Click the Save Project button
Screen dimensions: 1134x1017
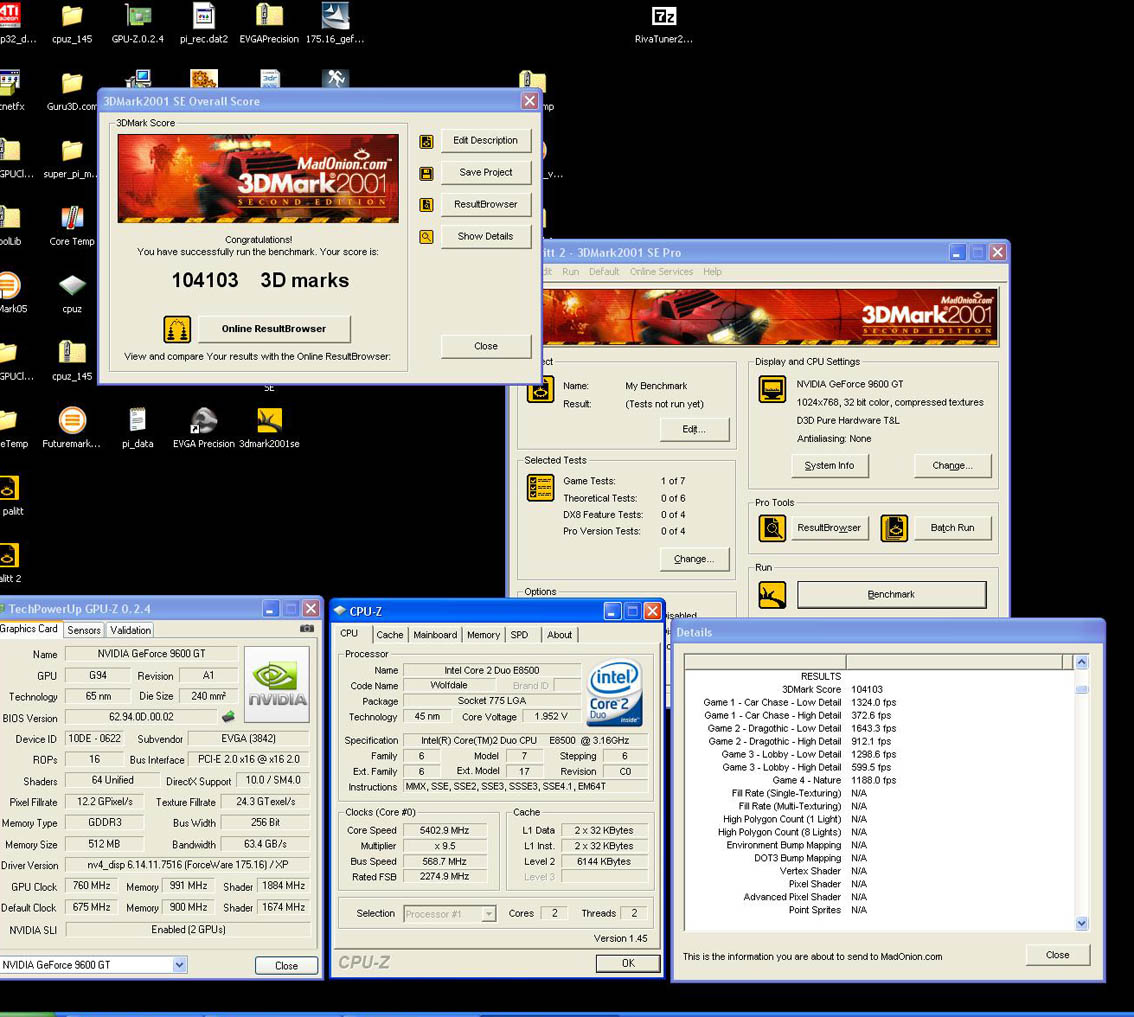(485, 172)
